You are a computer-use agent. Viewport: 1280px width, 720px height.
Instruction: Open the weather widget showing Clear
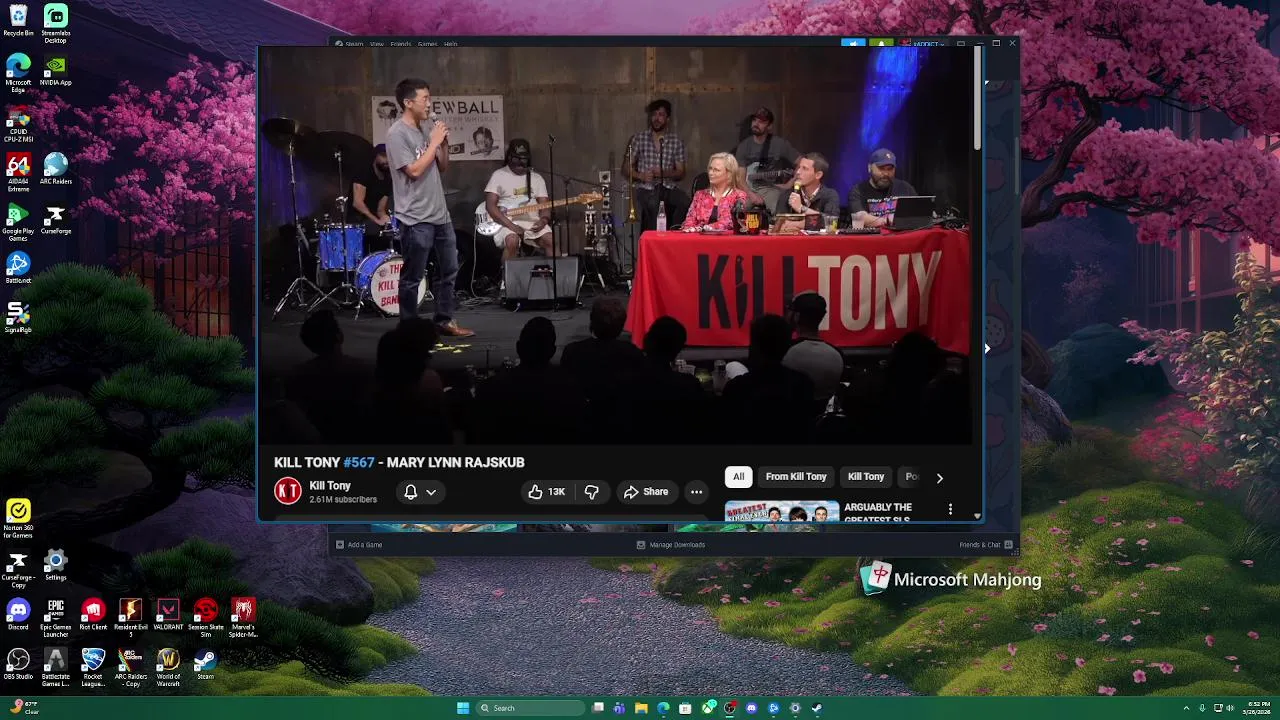pos(24,708)
